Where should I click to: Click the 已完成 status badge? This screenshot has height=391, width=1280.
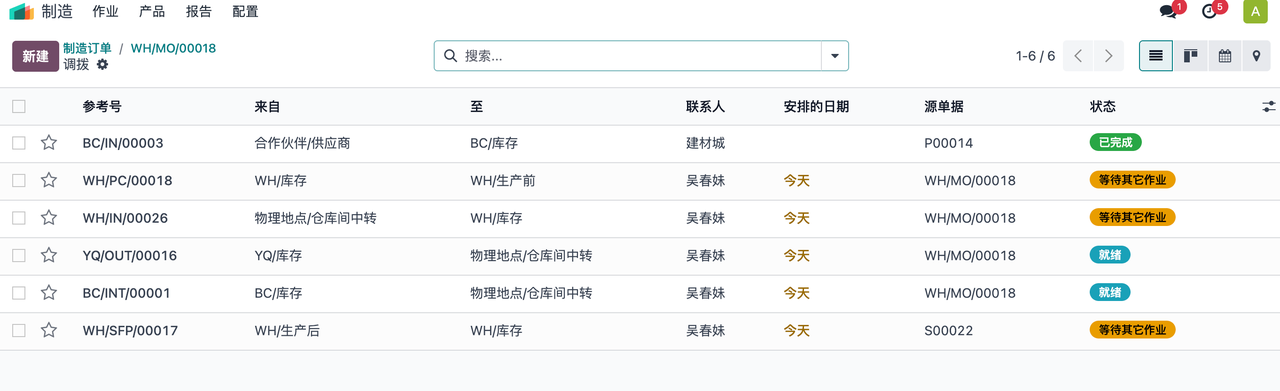click(1115, 143)
